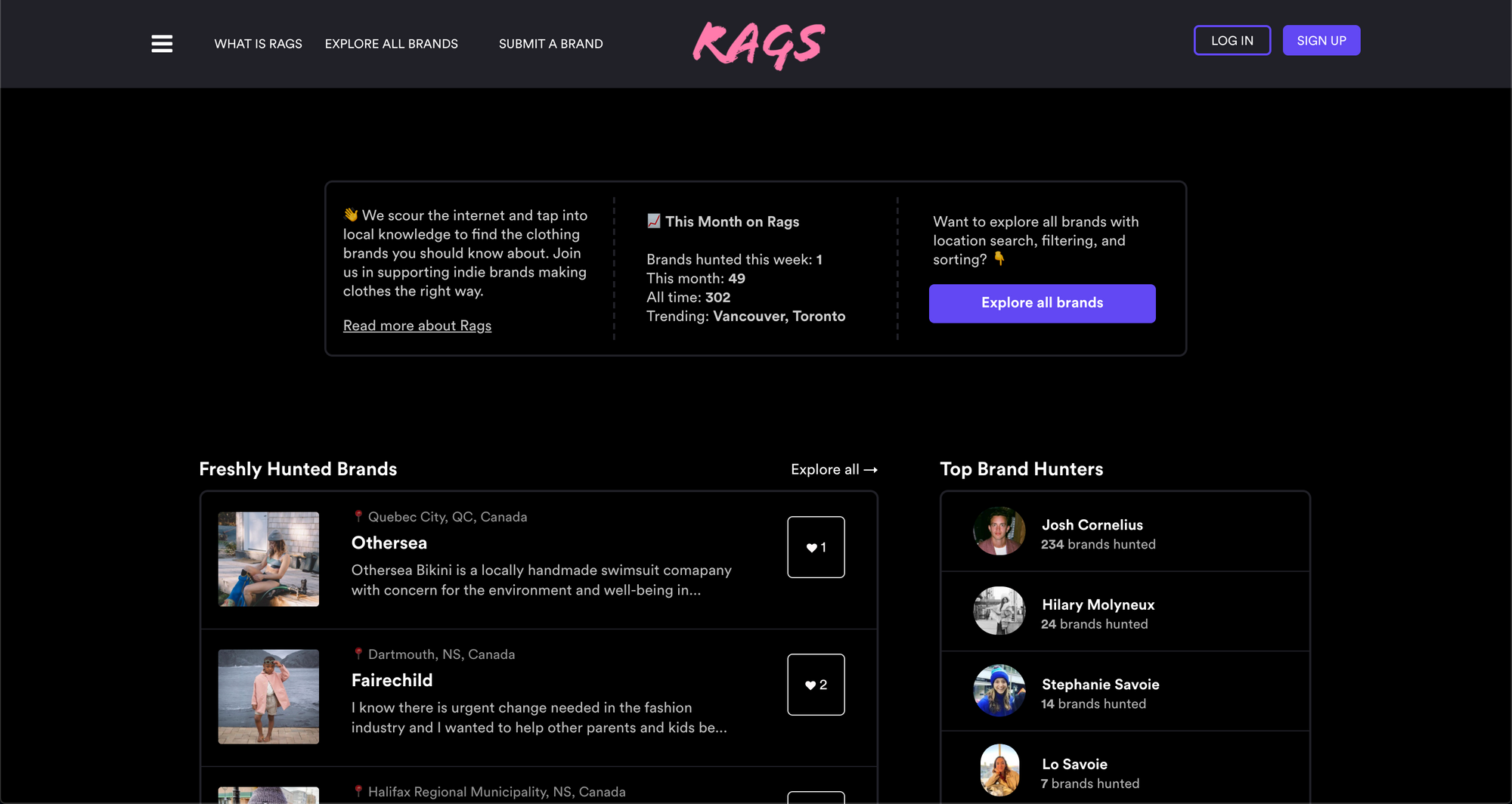
Task: Click the This Month on Rags heading
Action: point(723,221)
